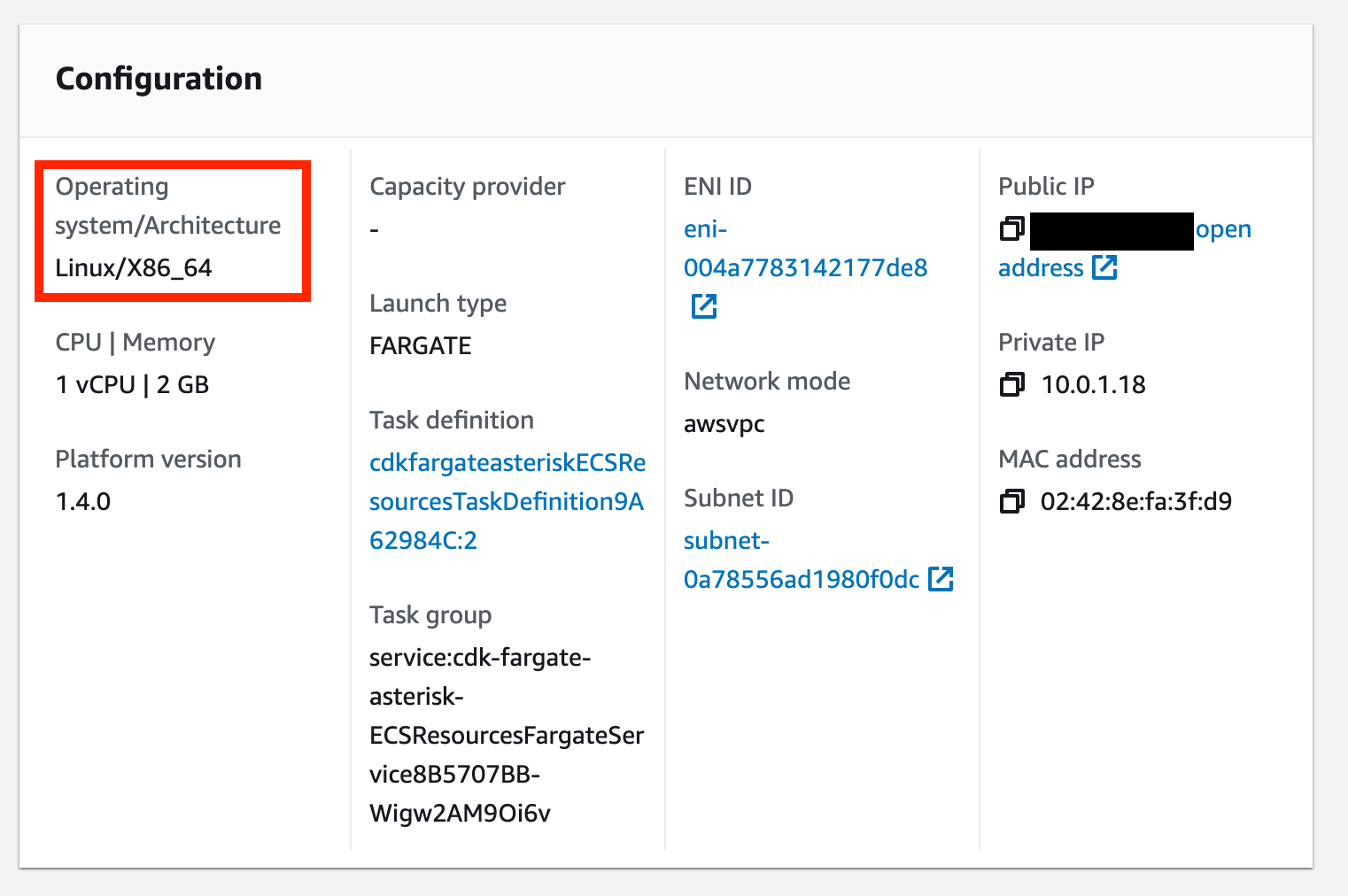Click the Task group service name text

506,735
